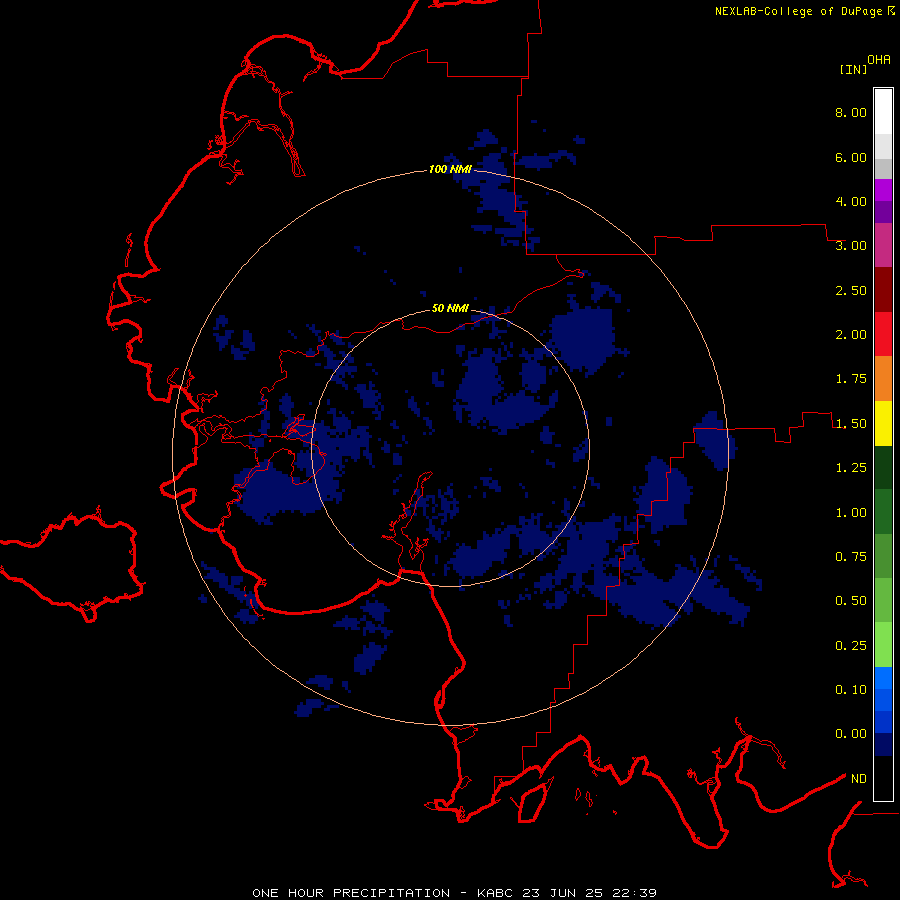Select the 1.25 legend value
Viewport: 900px width, 900px height.
pyautogui.click(x=851, y=468)
